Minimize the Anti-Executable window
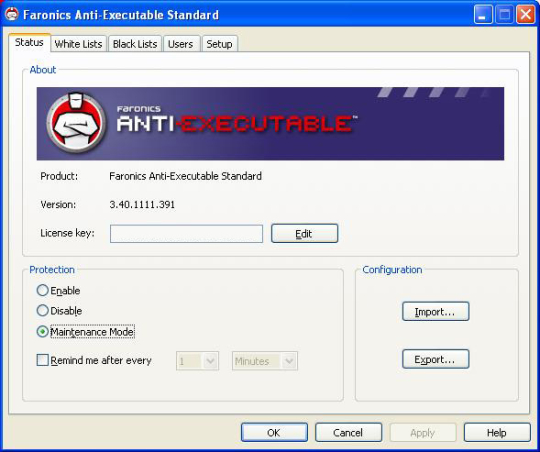The width and height of the screenshot is (540, 452). tap(483, 14)
